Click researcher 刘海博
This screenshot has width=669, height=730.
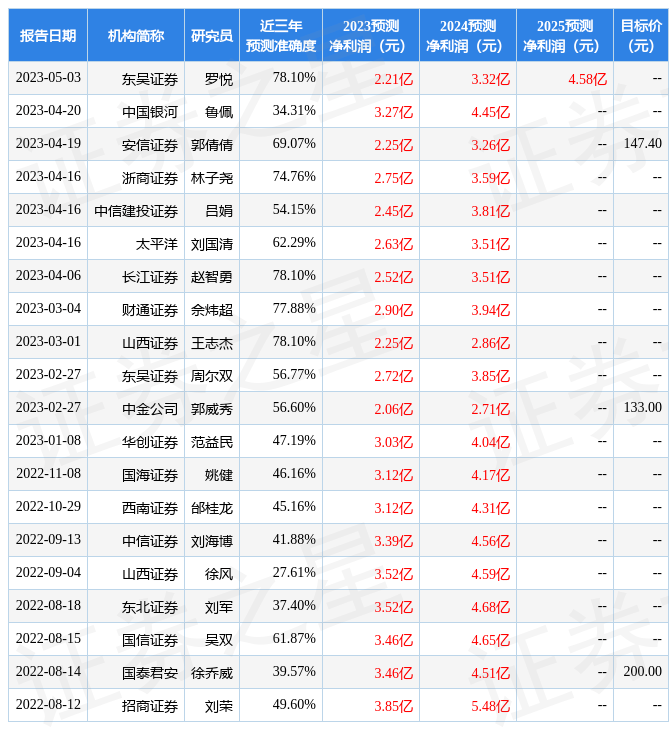coord(212,542)
